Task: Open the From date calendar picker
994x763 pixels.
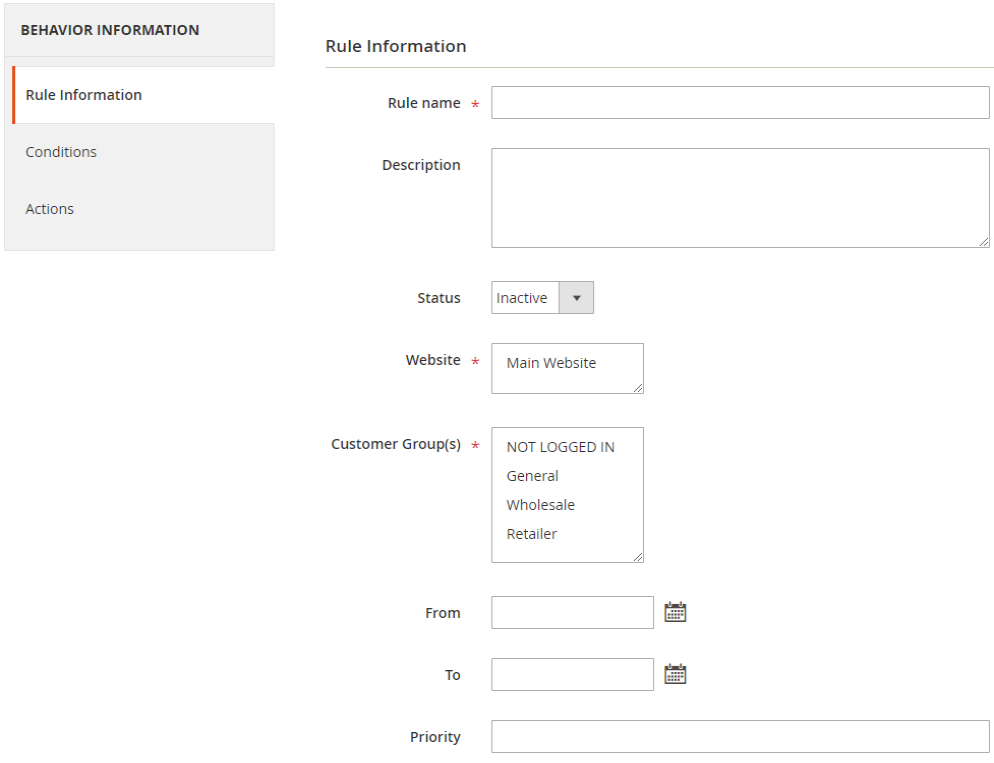Action: tap(675, 613)
